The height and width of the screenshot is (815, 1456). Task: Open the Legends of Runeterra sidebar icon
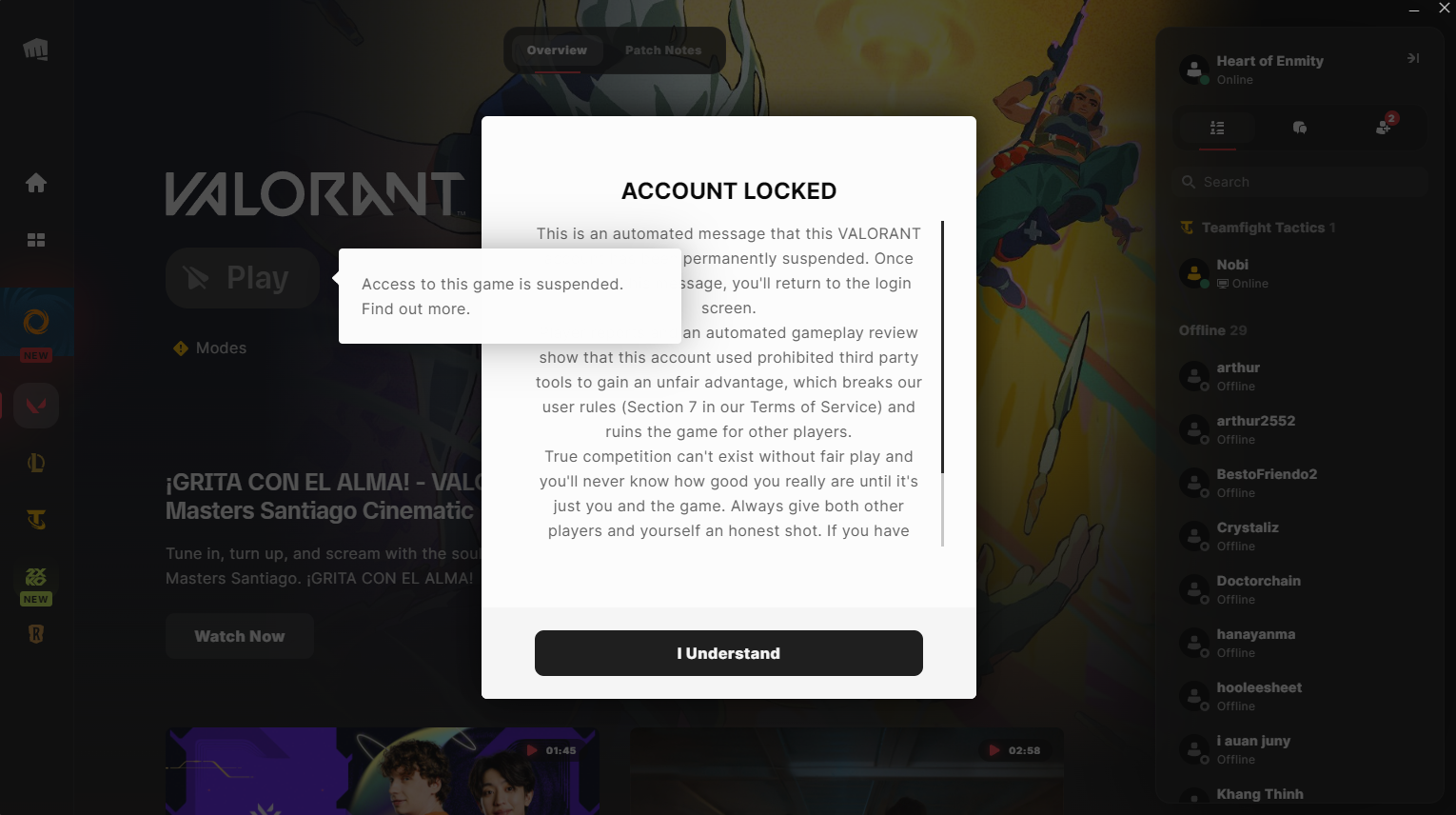click(x=36, y=634)
